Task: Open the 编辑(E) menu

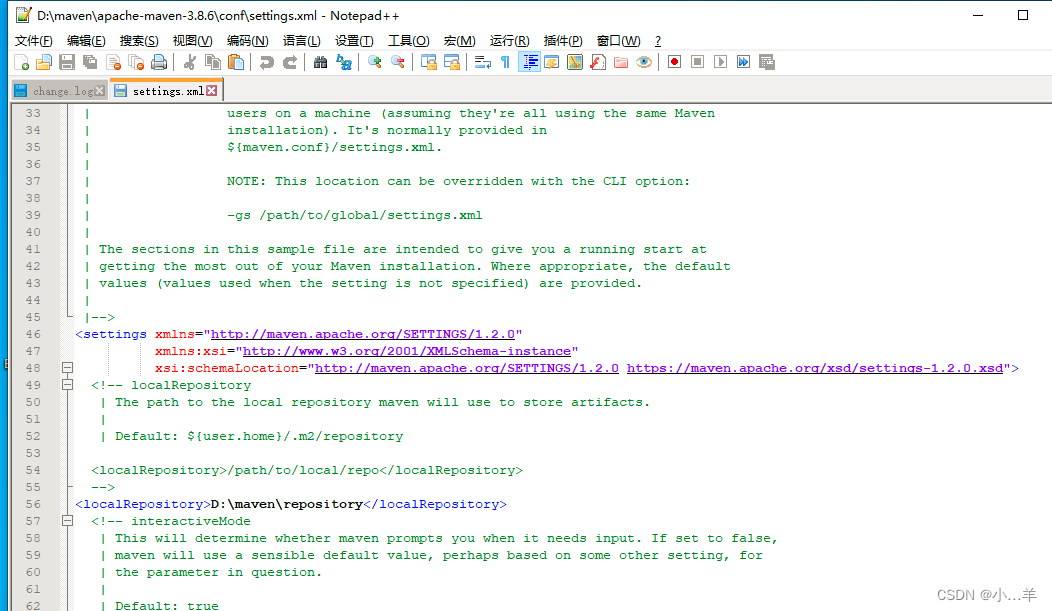Action: pos(86,41)
